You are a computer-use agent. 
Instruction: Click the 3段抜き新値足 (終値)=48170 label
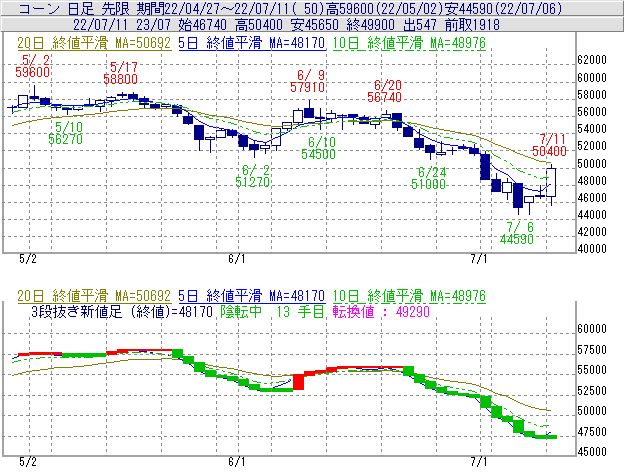point(122,311)
